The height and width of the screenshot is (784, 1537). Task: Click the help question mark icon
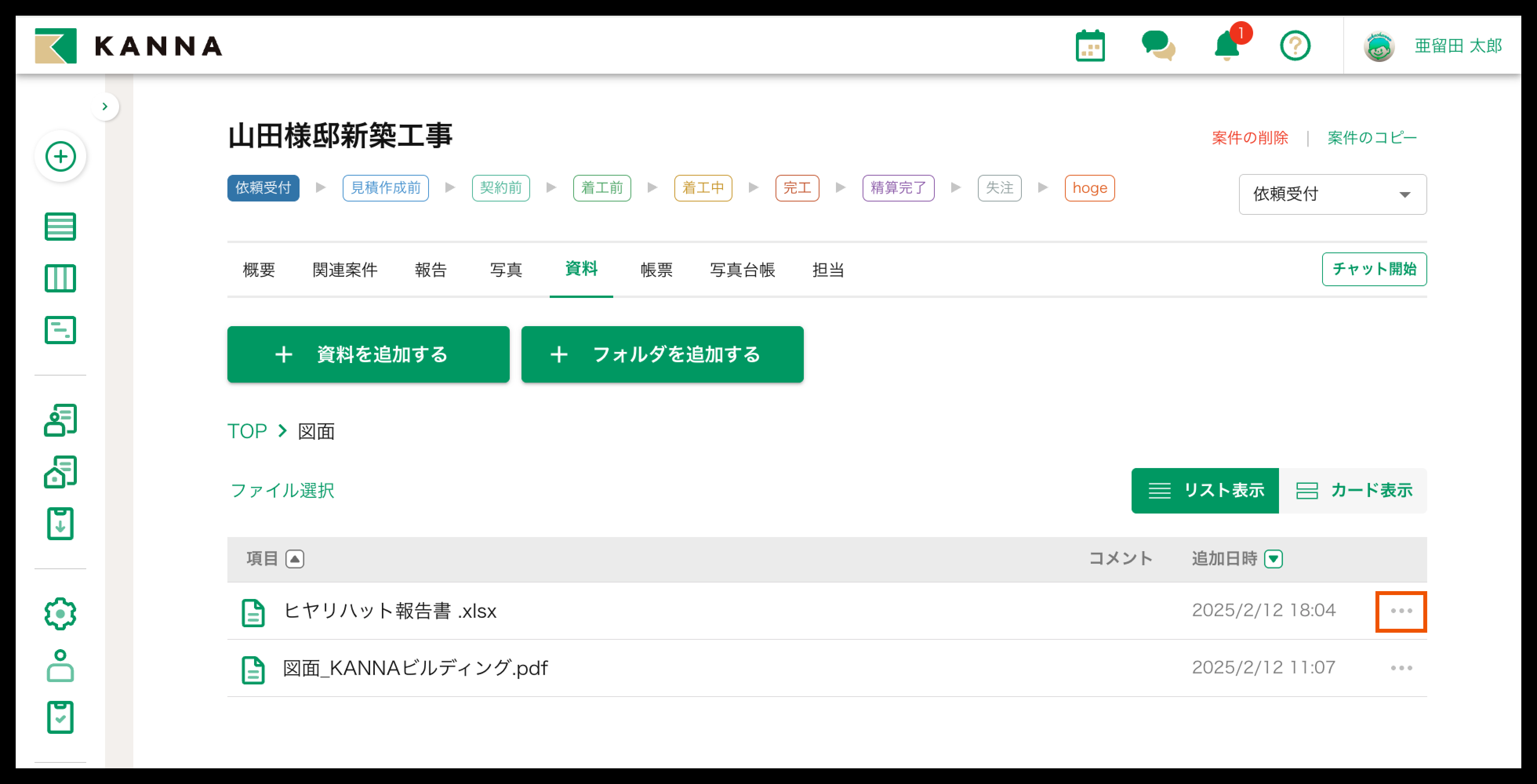1295,46
